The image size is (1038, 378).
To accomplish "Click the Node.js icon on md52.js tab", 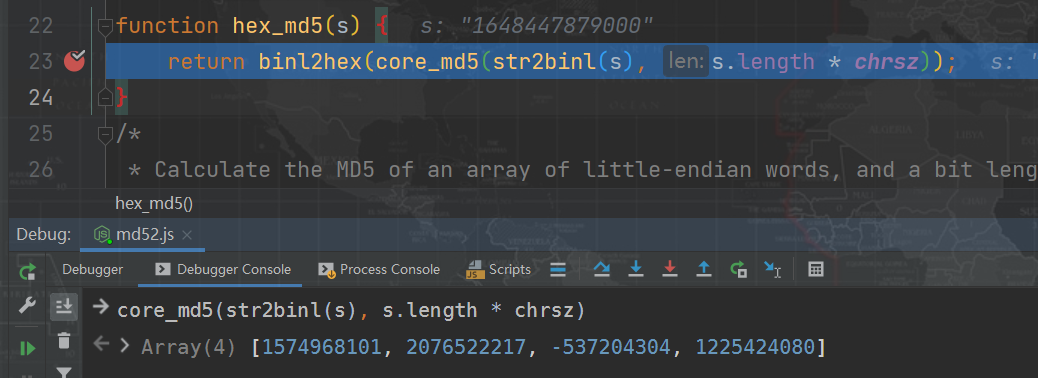I will pos(101,235).
